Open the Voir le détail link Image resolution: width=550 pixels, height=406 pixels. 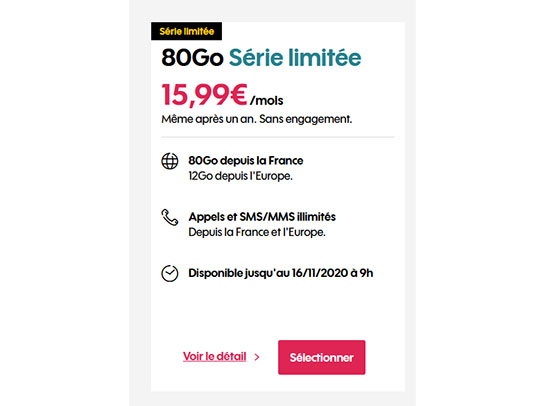(x=215, y=357)
